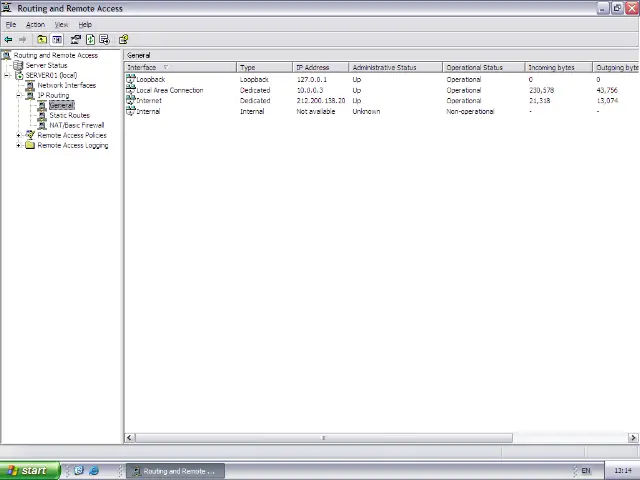Click the Refresh toolbar icon
Image resolution: width=640 pixels, height=480 pixels.
tap(90, 40)
